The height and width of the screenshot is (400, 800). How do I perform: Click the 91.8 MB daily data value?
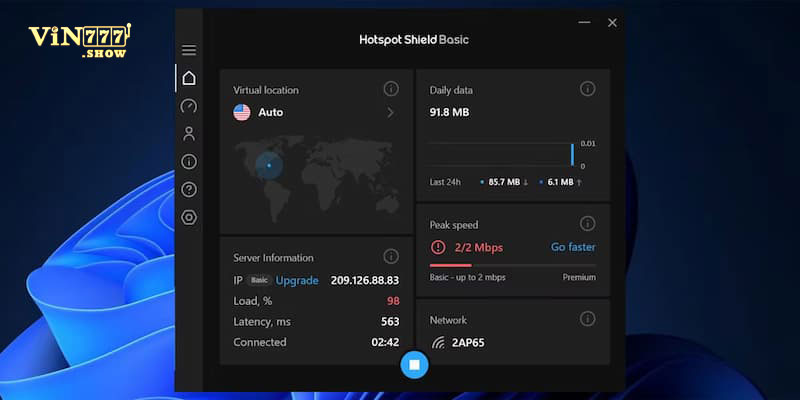[x=449, y=112]
